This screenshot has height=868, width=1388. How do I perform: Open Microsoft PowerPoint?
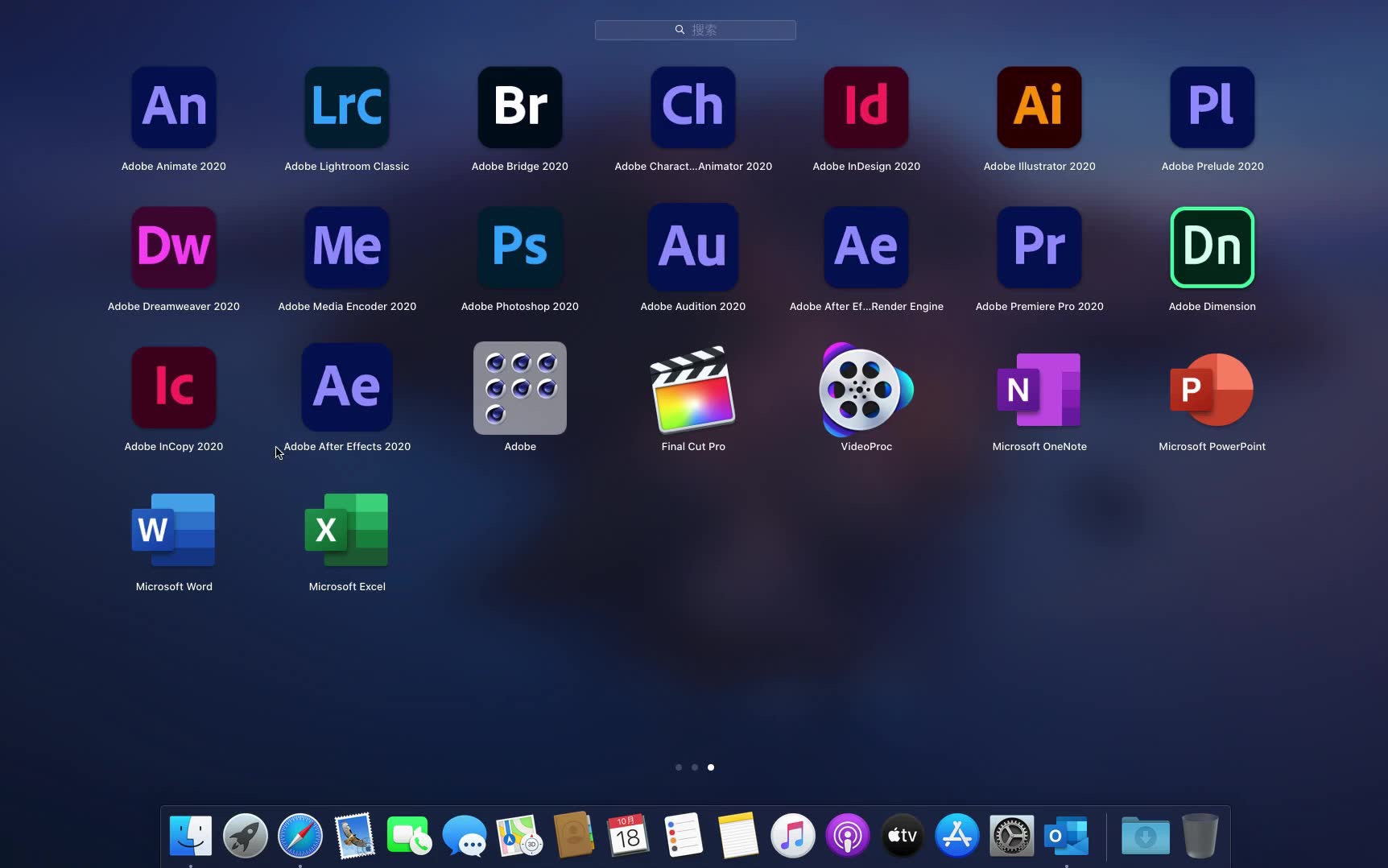(1212, 390)
